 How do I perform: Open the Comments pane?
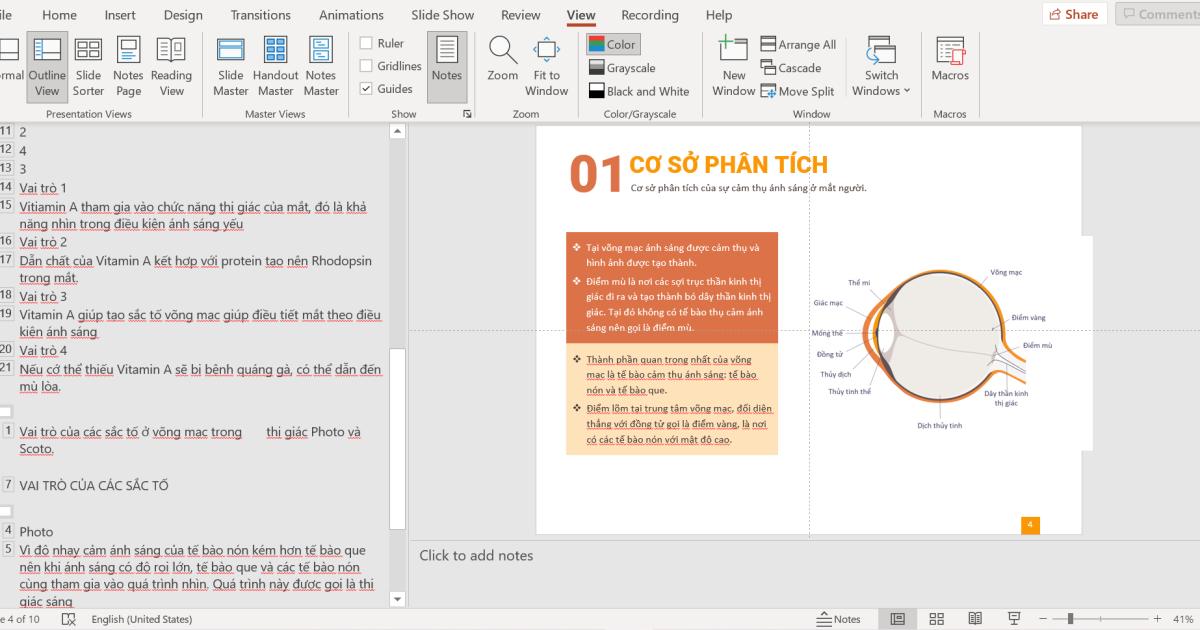click(1158, 14)
